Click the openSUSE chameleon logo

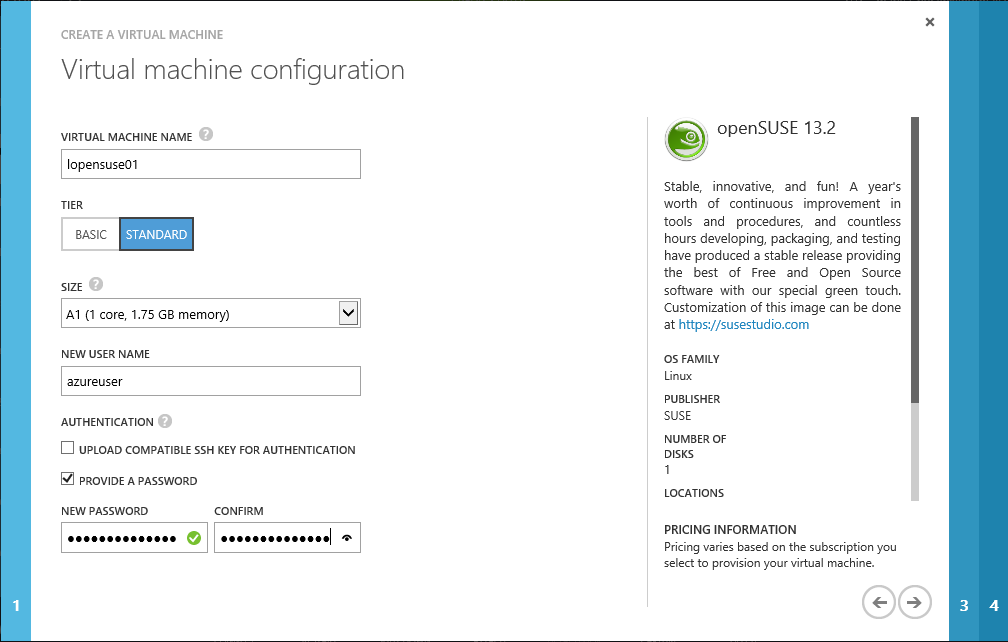(686, 139)
